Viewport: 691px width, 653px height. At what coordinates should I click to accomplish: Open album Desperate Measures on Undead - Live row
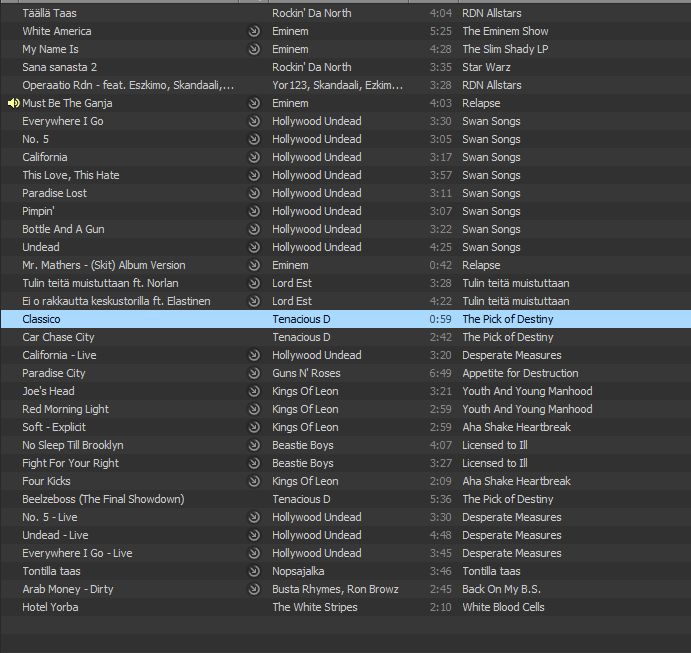[x=512, y=535]
